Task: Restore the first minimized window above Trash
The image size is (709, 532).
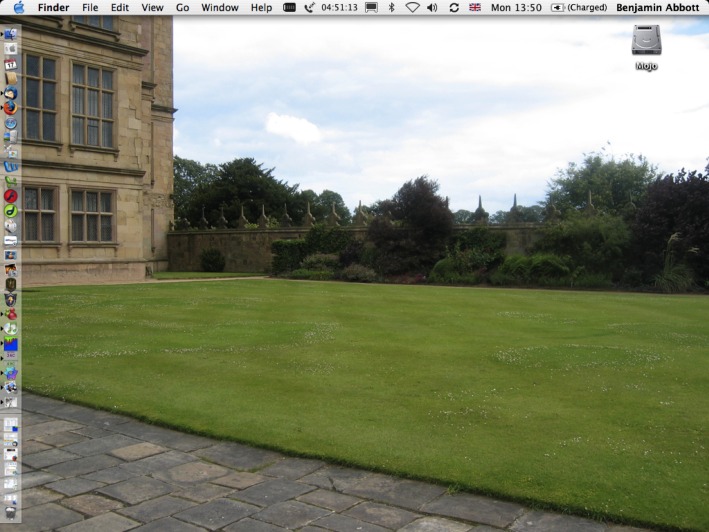Action: tap(10, 498)
